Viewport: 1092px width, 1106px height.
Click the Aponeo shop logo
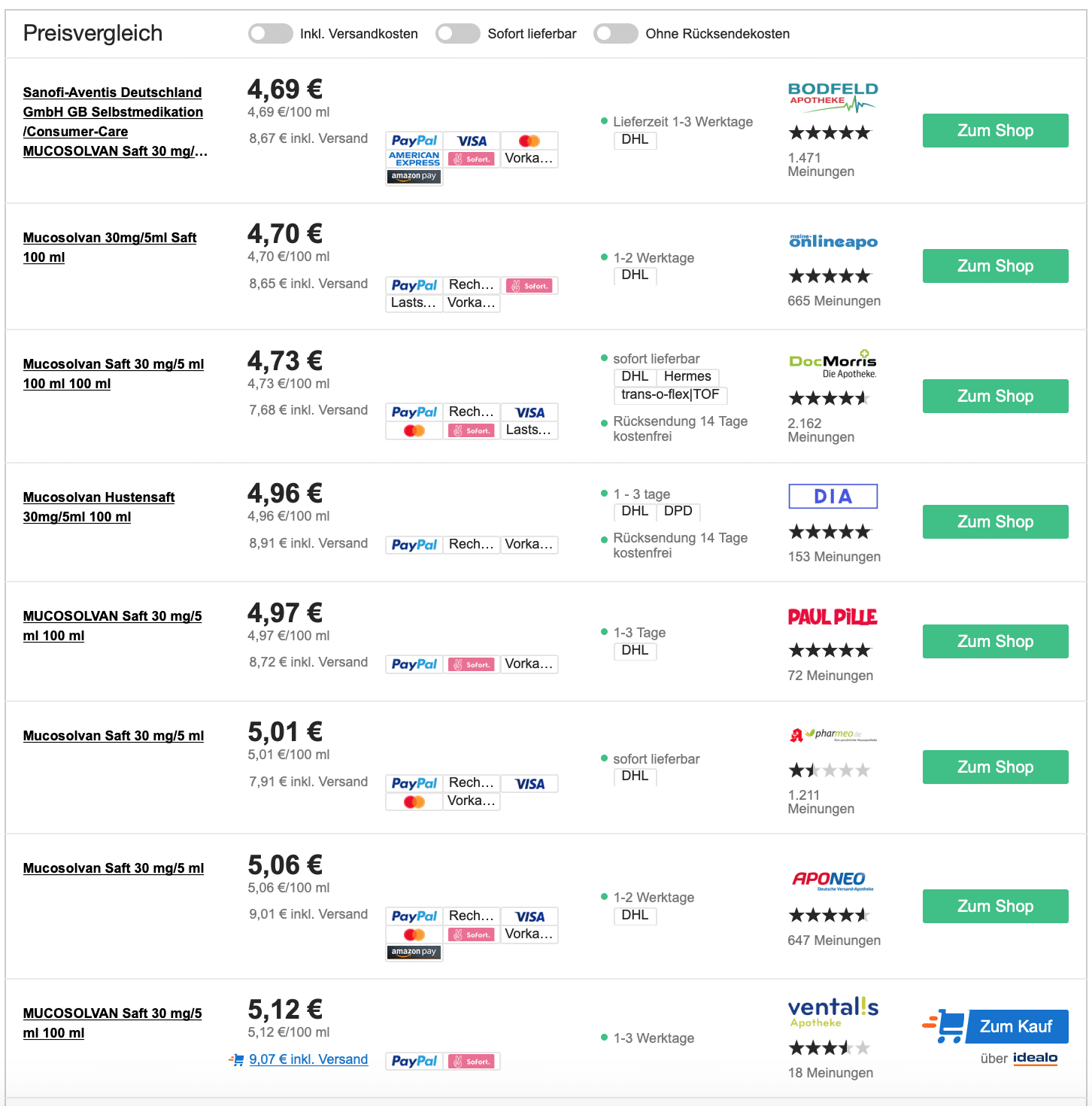pyautogui.click(x=833, y=880)
